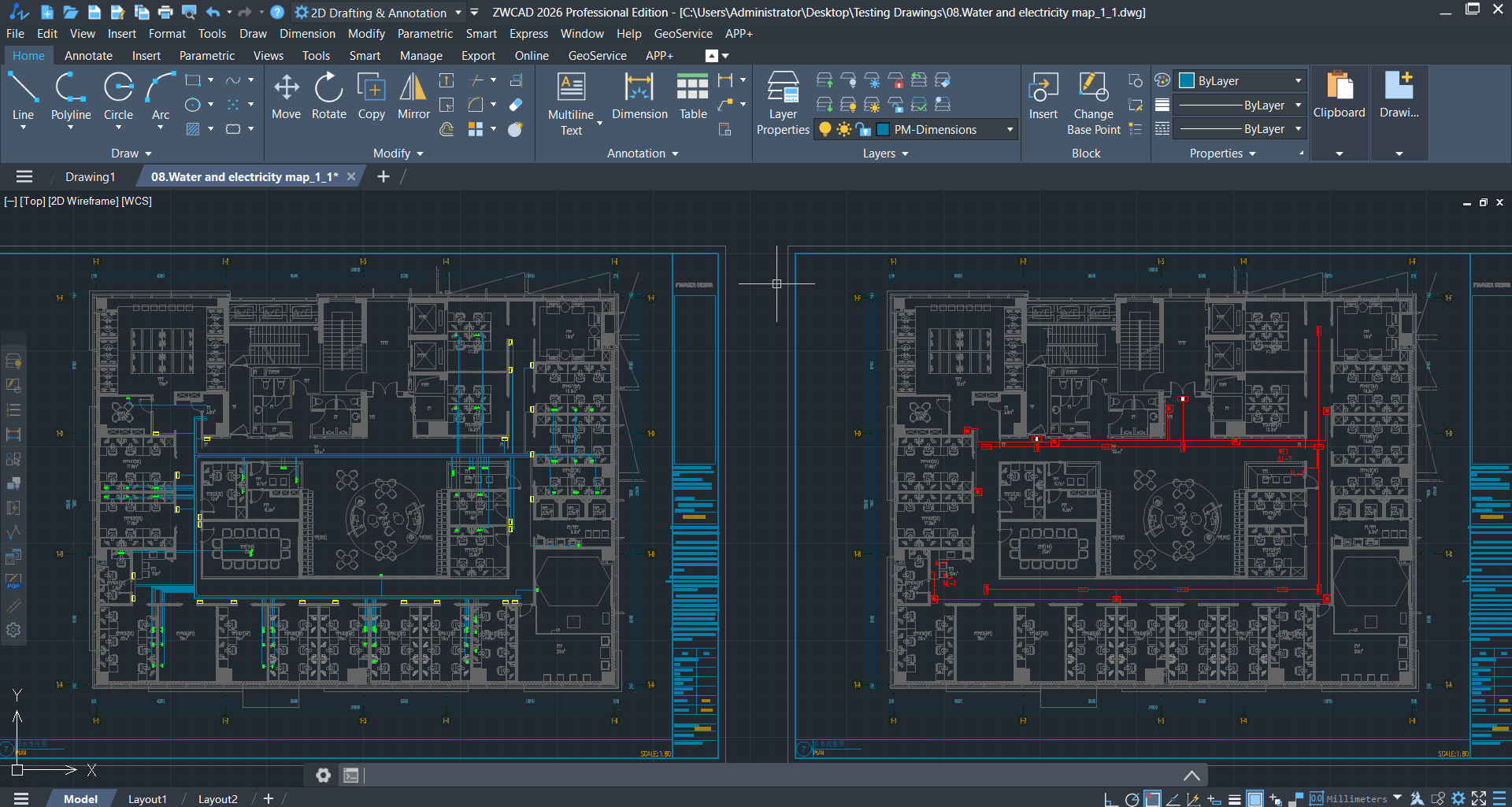Viewport: 1512px width, 807px height.
Task: Open the ByLayer color dropdown
Action: coord(1296,80)
